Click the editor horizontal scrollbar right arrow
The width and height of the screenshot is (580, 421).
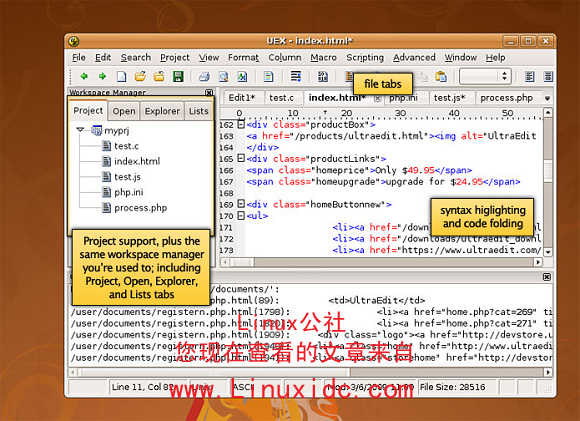pos(538,262)
